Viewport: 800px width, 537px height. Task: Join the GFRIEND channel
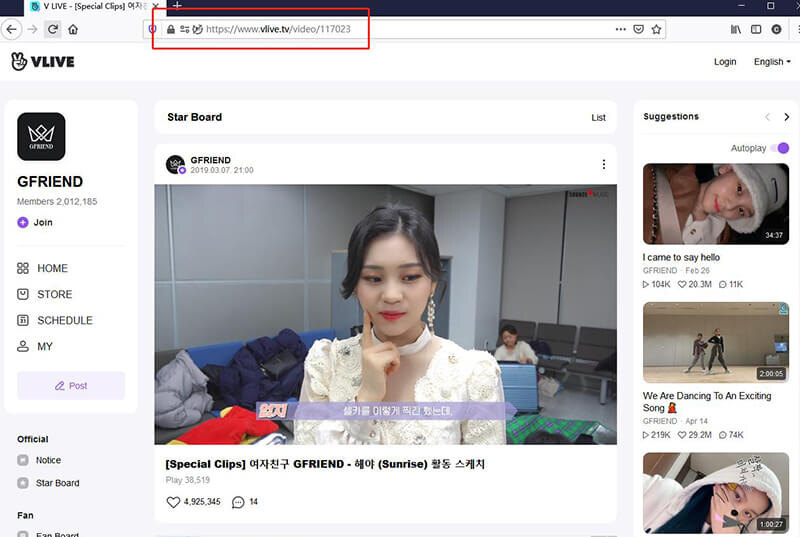pos(35,222)
